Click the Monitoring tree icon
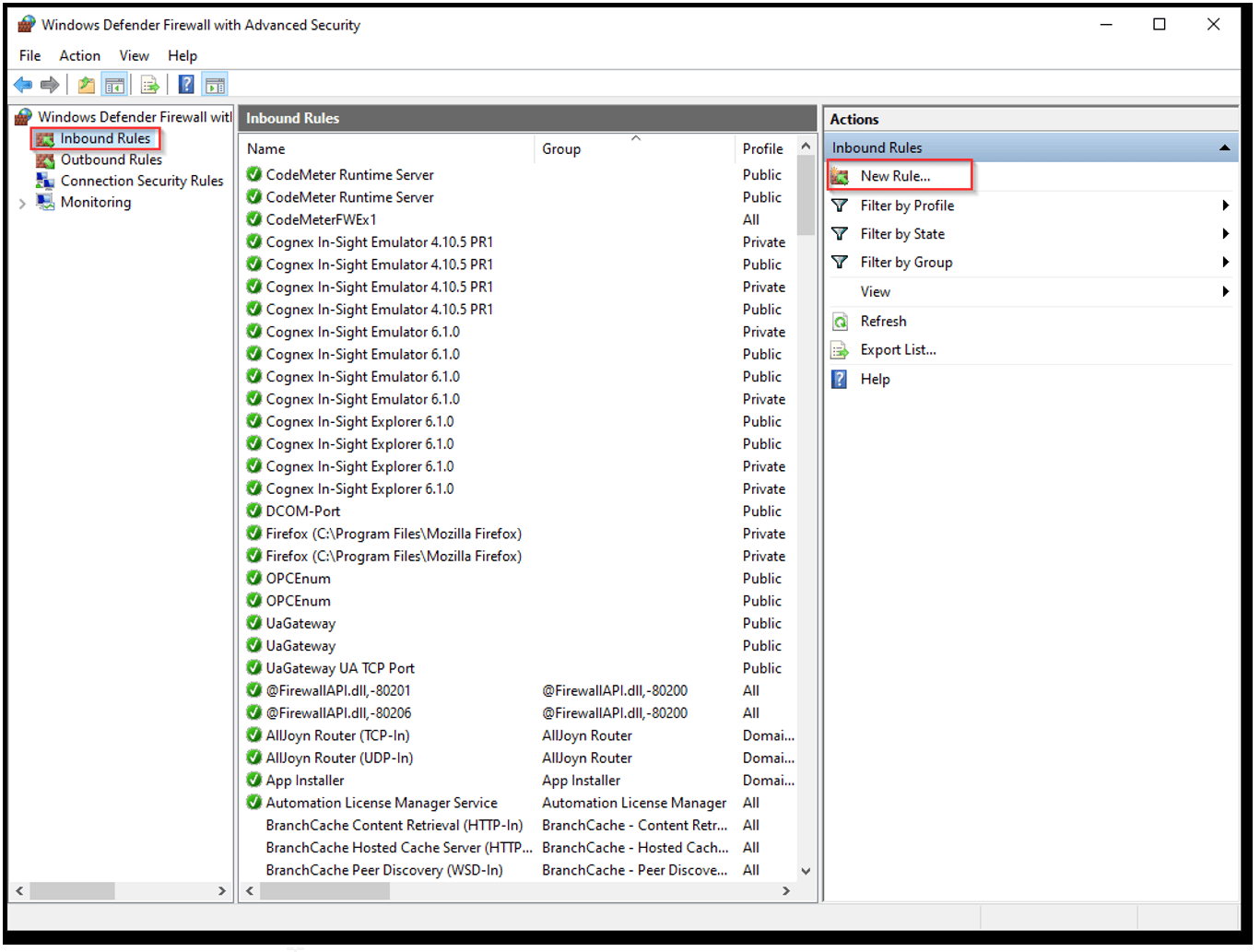The image size is (1260, 952). [x=45, y=203]
